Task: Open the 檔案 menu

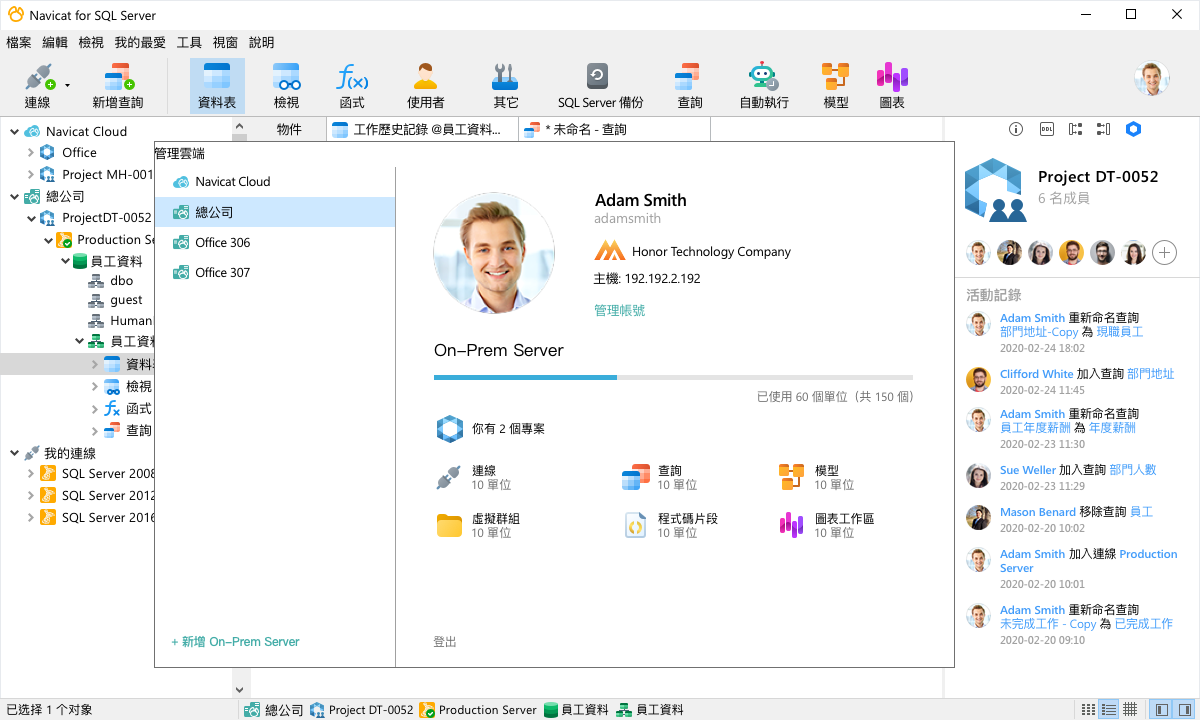Action: tap(19, 43)
